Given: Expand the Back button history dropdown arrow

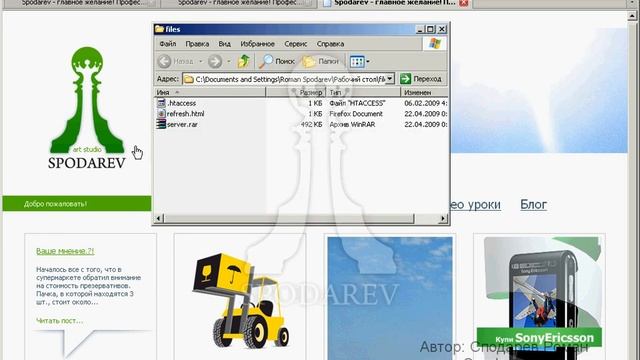Looking at the screenshot, I should coord(200,62).
